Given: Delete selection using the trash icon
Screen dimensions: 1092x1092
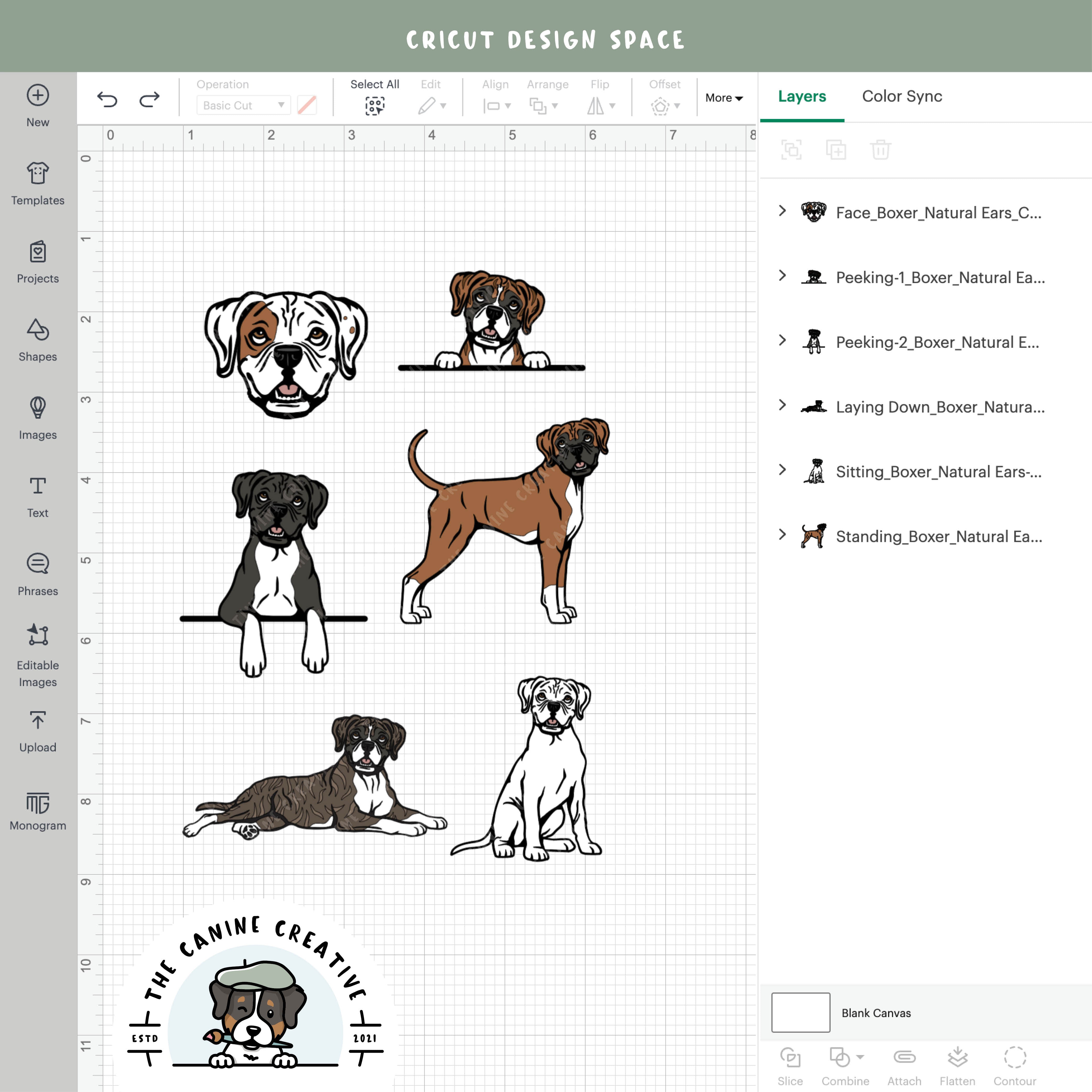Looking at the screenshot, I should [x=880, y=150].
